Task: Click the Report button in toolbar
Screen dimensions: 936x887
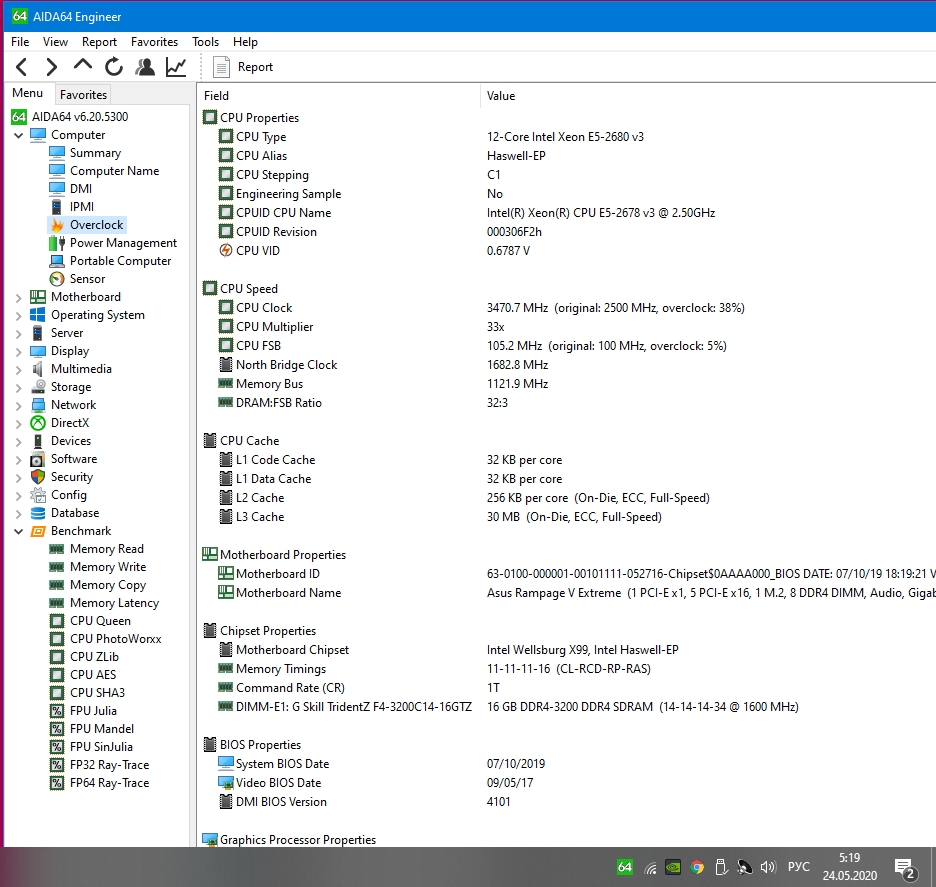Action: (243, 67)
